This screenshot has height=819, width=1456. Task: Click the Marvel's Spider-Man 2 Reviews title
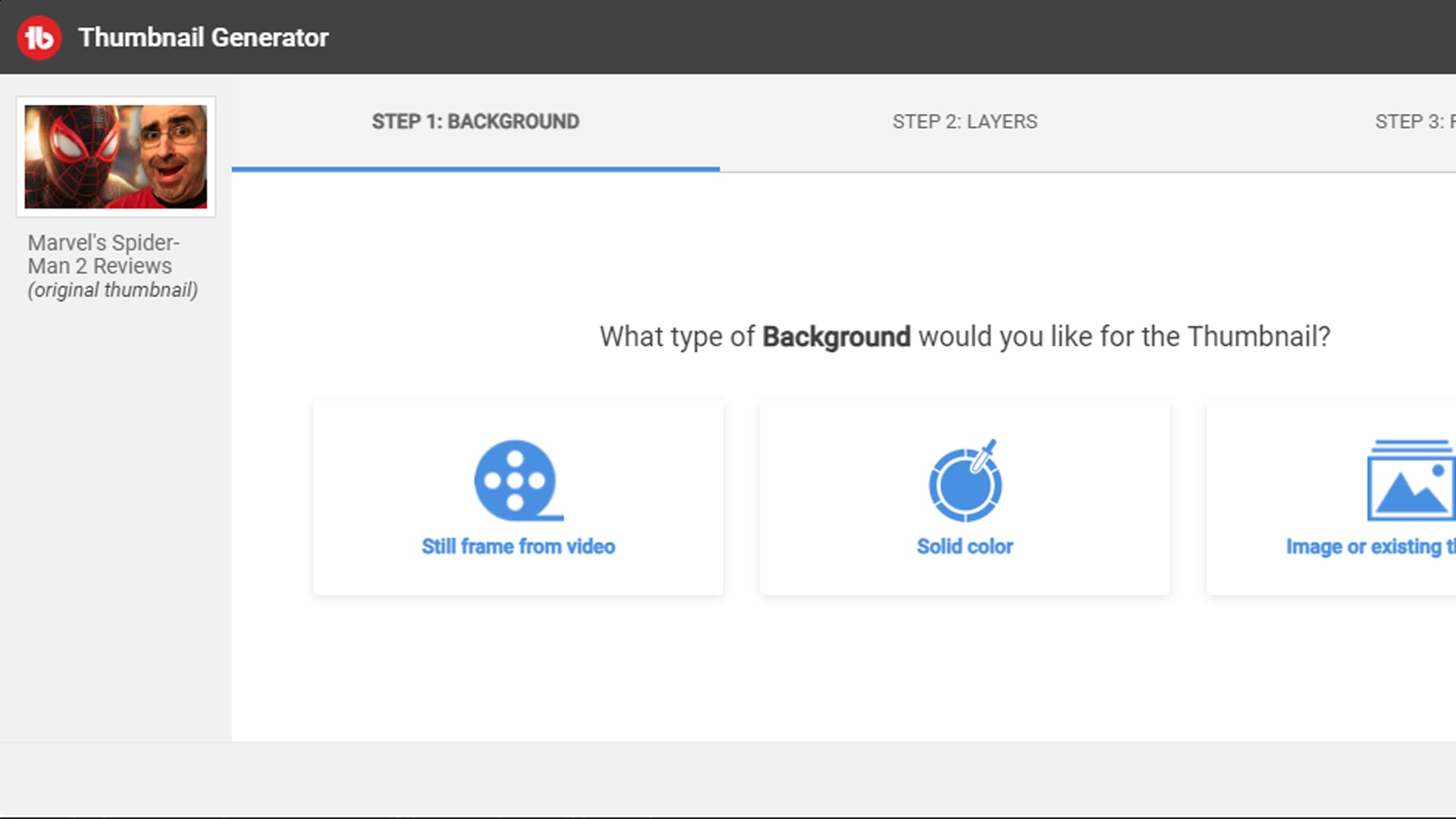103,254
